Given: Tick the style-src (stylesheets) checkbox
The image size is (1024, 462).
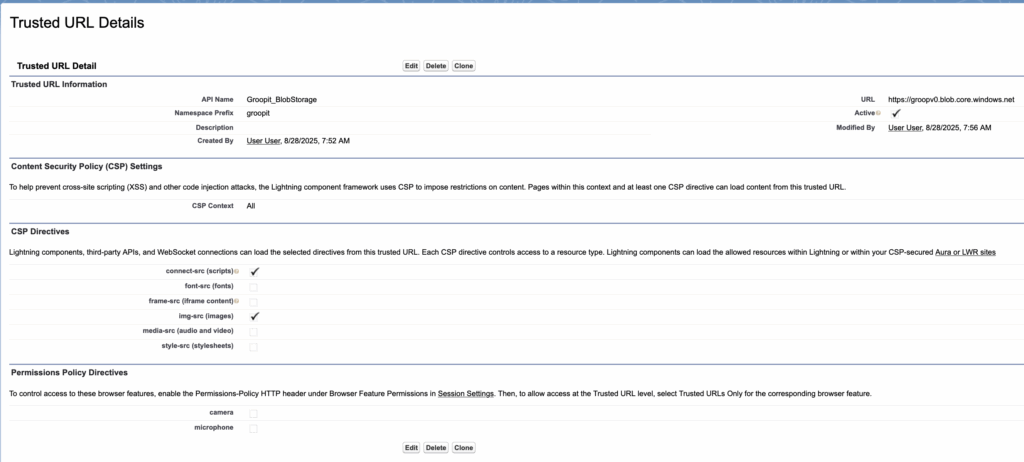Looking at the screenshot, I should pyautogui.click(x=253, y=347).
